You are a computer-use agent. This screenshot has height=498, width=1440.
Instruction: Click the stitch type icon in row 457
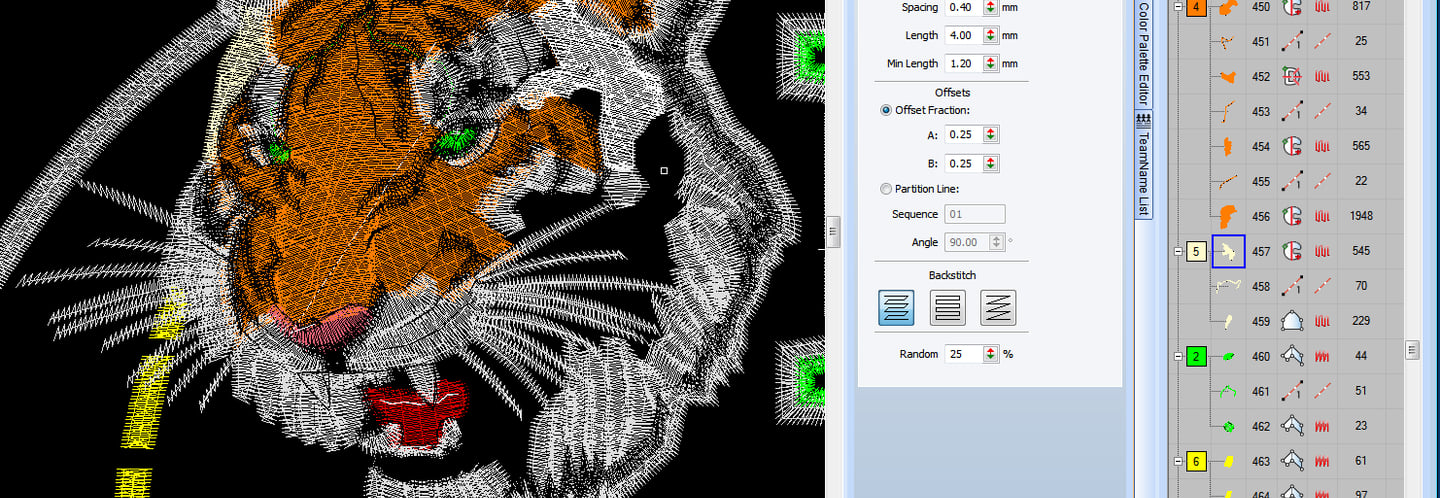pyautogui.click(x=1324, y=251)
